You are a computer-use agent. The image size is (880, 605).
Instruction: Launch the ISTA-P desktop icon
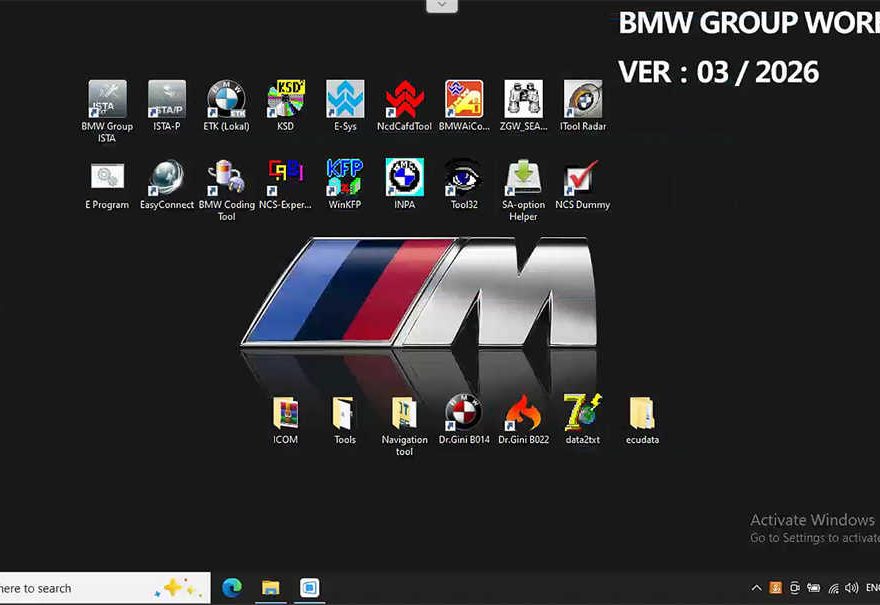pyautogui.click(x=167, y=101)
